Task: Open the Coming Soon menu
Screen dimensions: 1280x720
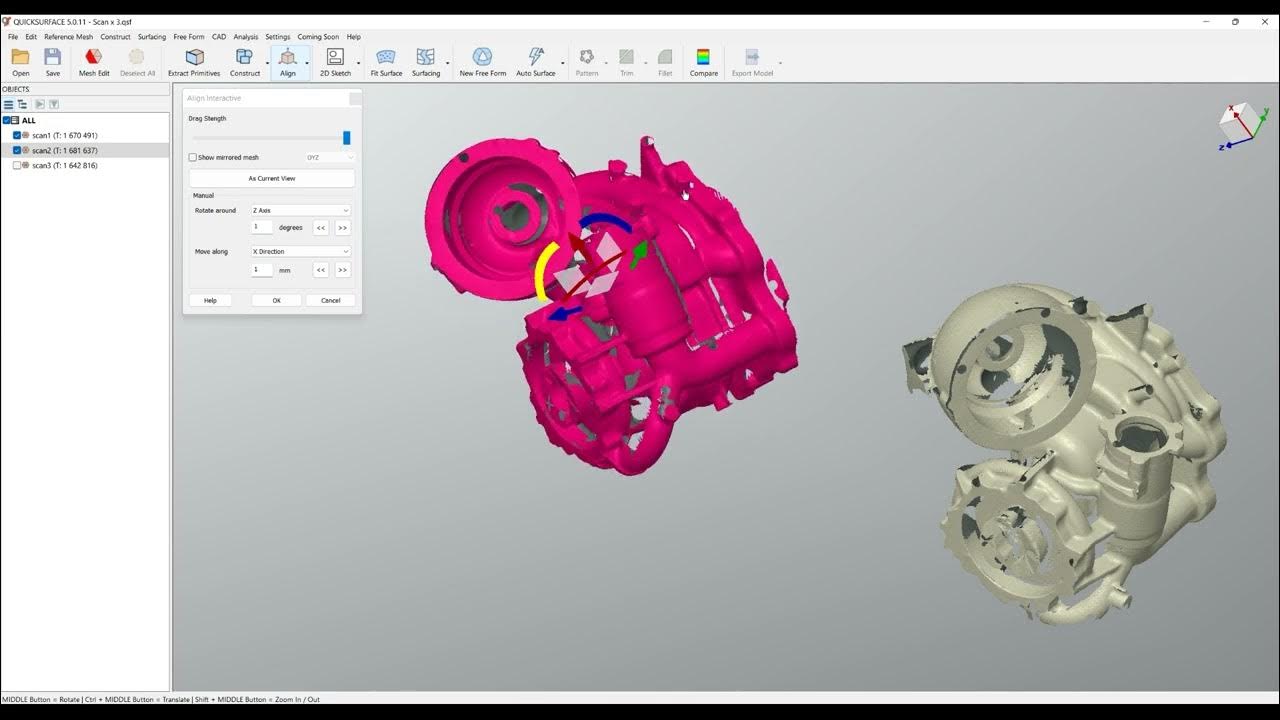Action: [318, 37]
